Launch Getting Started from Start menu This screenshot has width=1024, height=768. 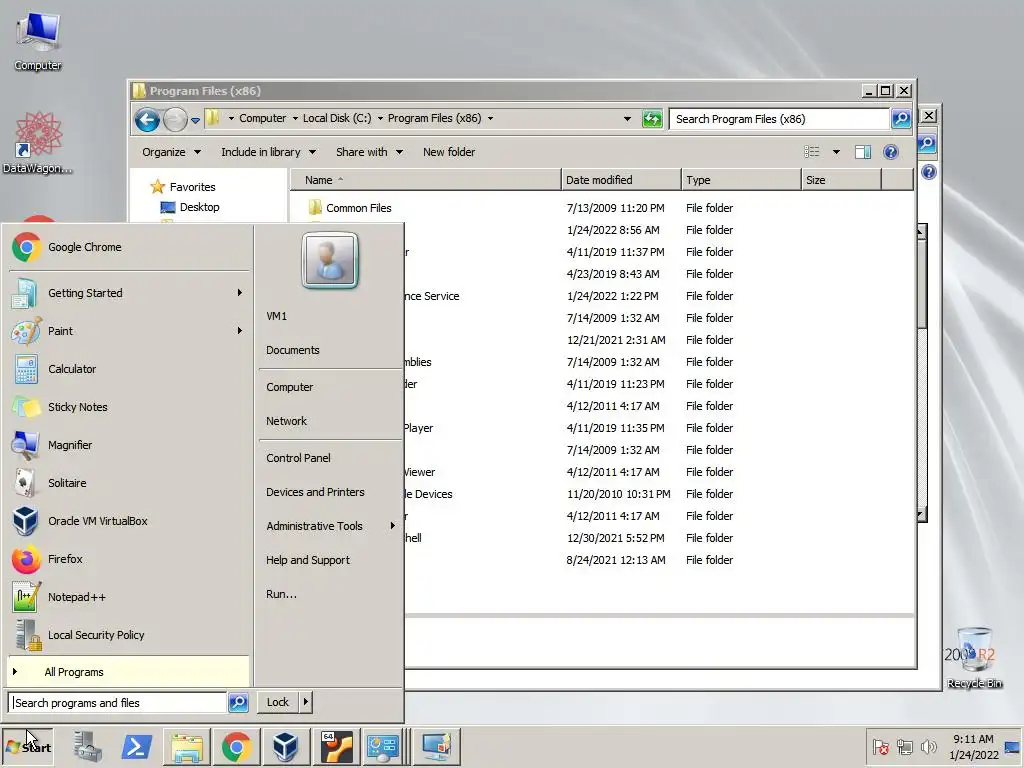129,293
